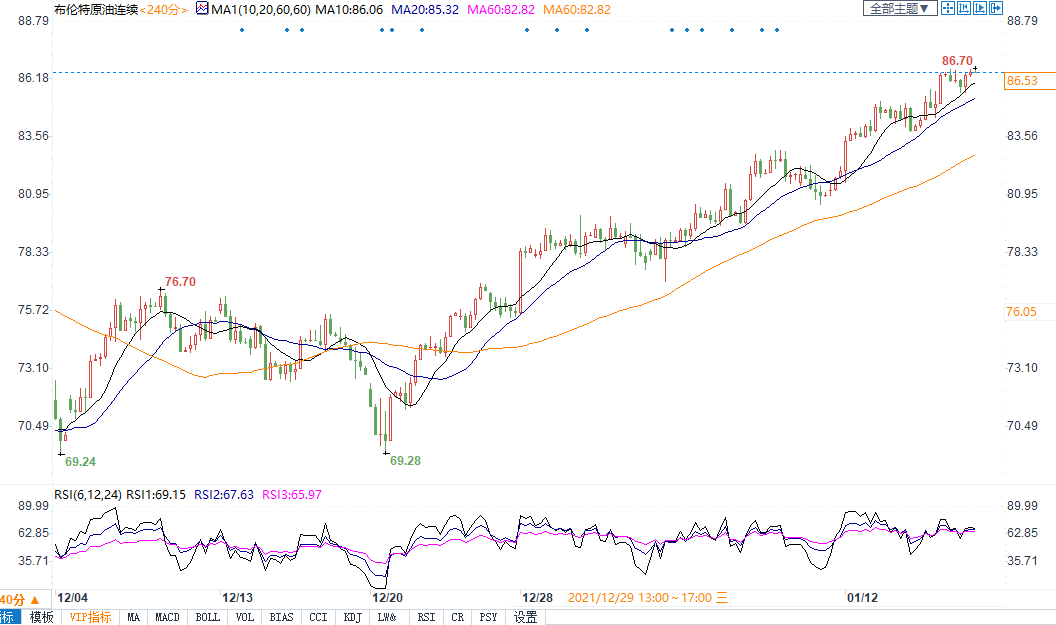Viewport: 1056px width, 625px height.
Task: Click the three-line icon after the 13:00~17:00 range
Action: (x=722, y=597)
